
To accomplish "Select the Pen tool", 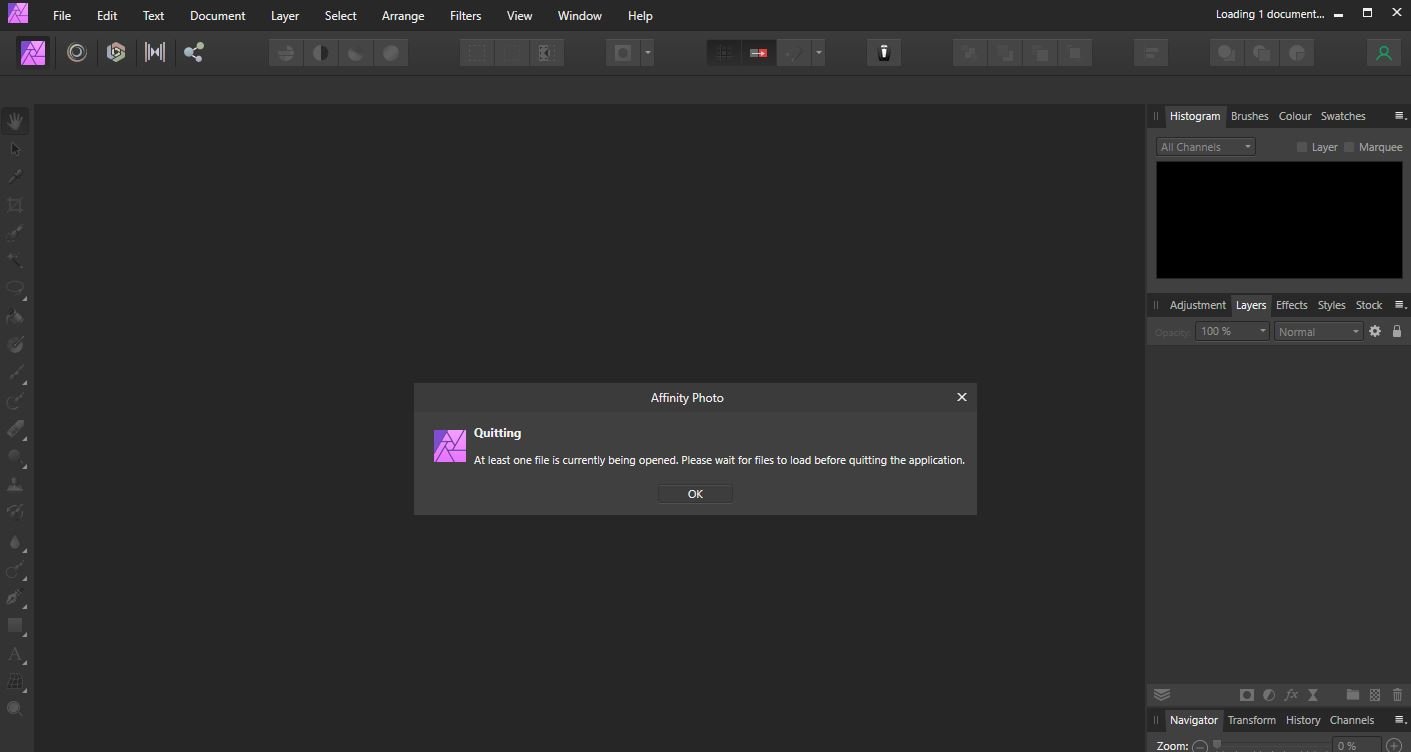I will (15, 597).
